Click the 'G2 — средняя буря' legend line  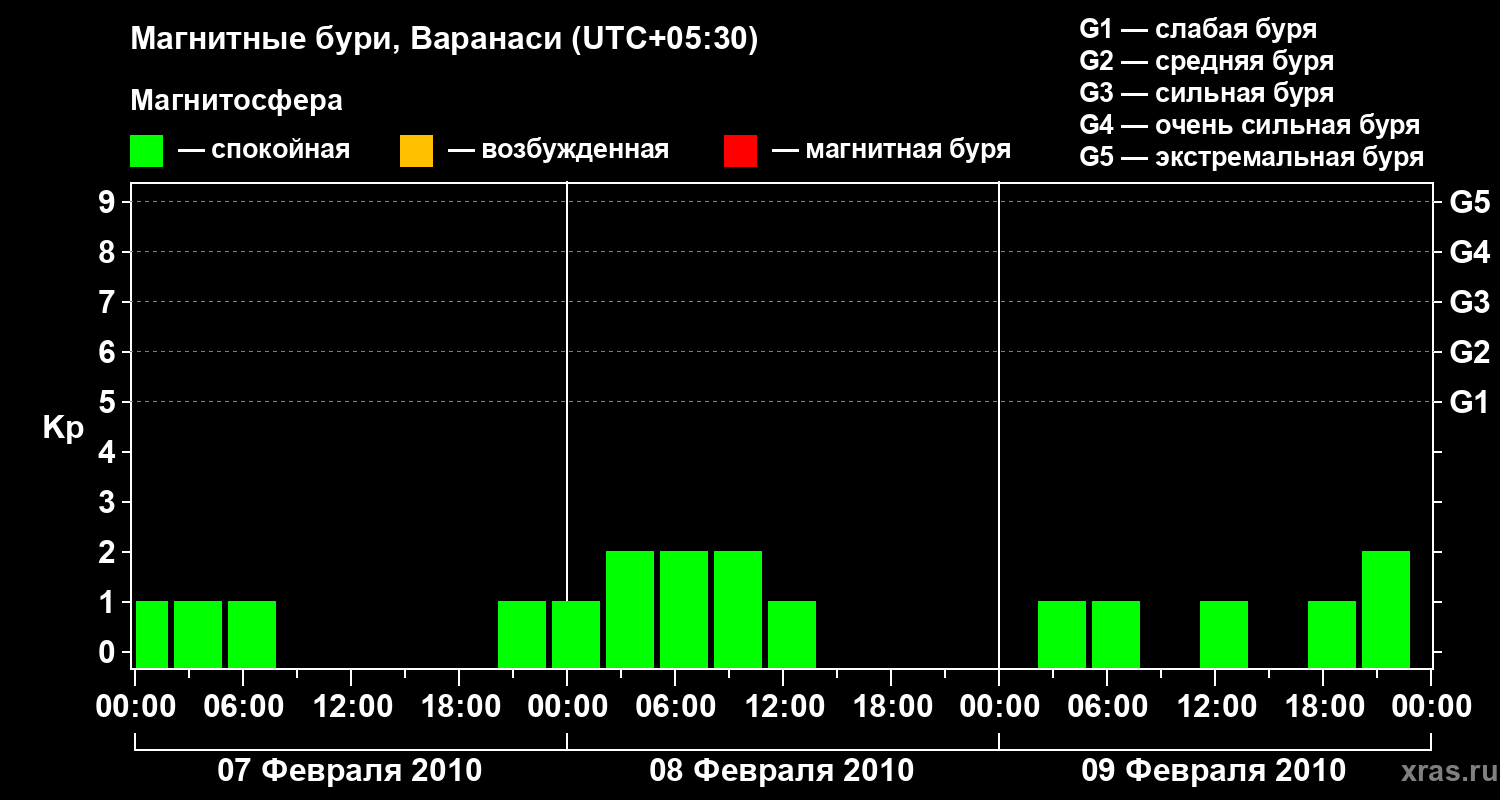pyautogui.click(x=1206, y=61)
